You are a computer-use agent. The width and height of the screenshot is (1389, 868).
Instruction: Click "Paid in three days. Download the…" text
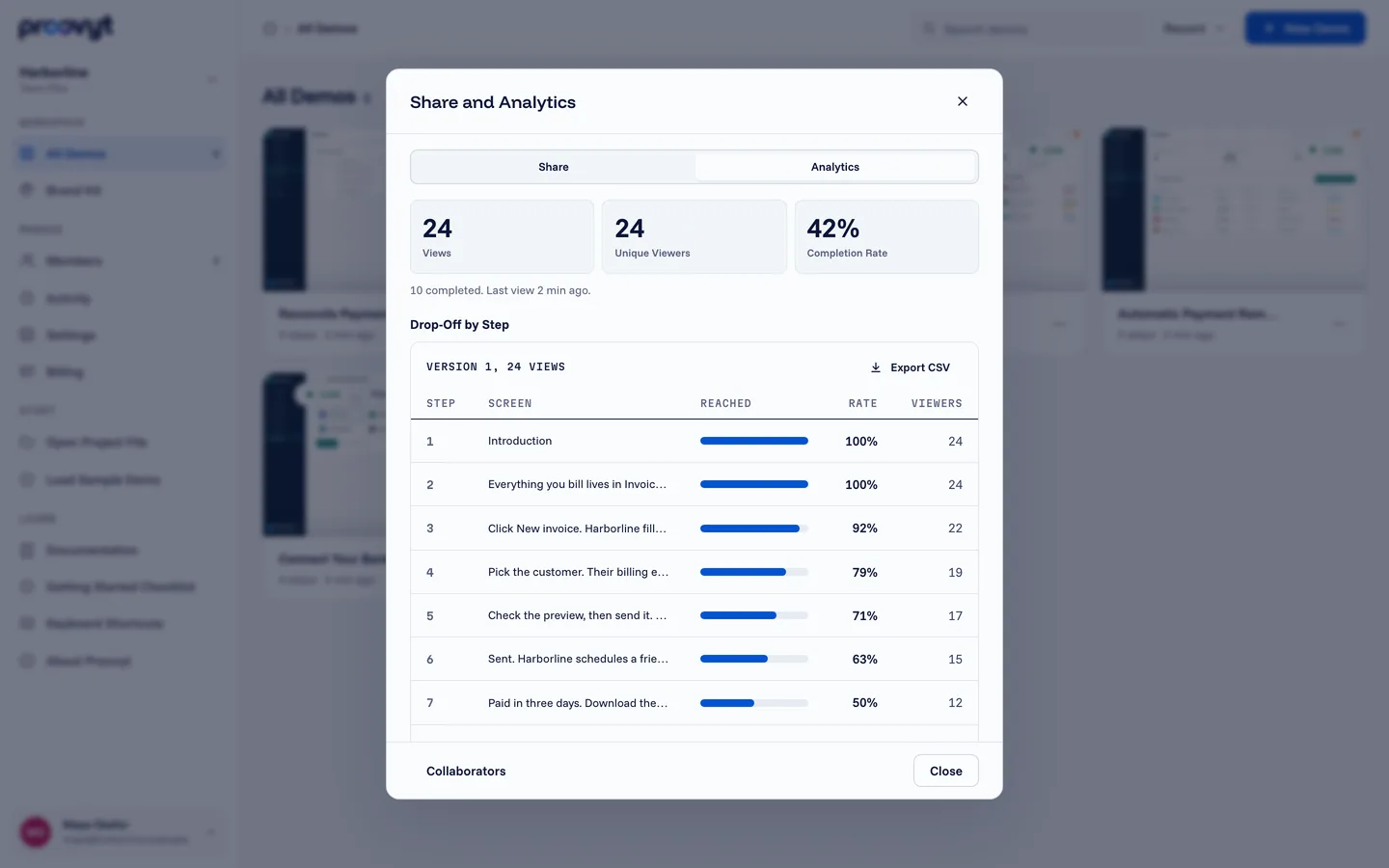578,703
